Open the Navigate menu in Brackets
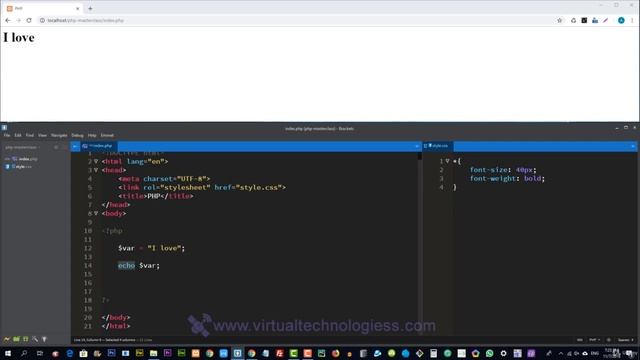The height and width of the screenshot is (360, 640). coord(59,136)
